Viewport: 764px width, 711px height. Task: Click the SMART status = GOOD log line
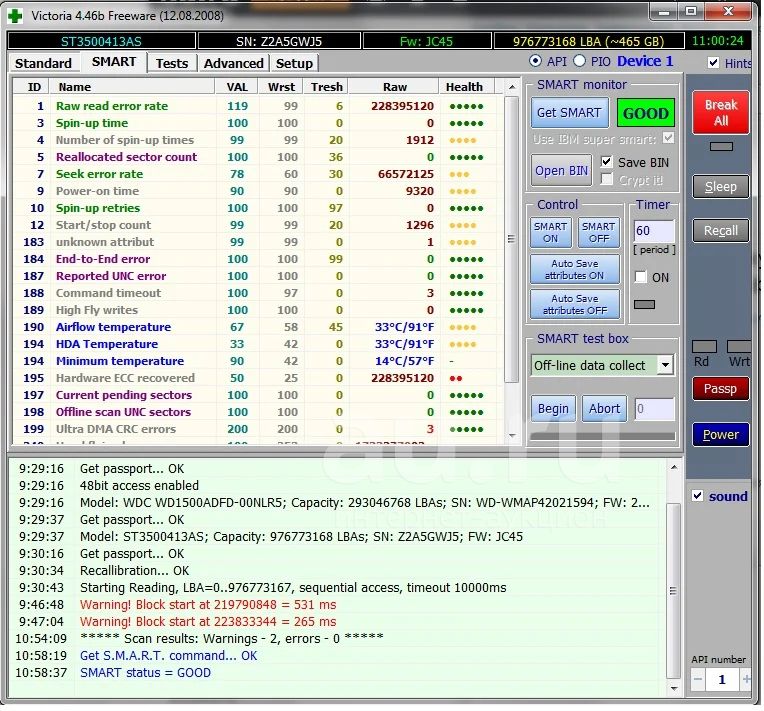click(145, 673)
